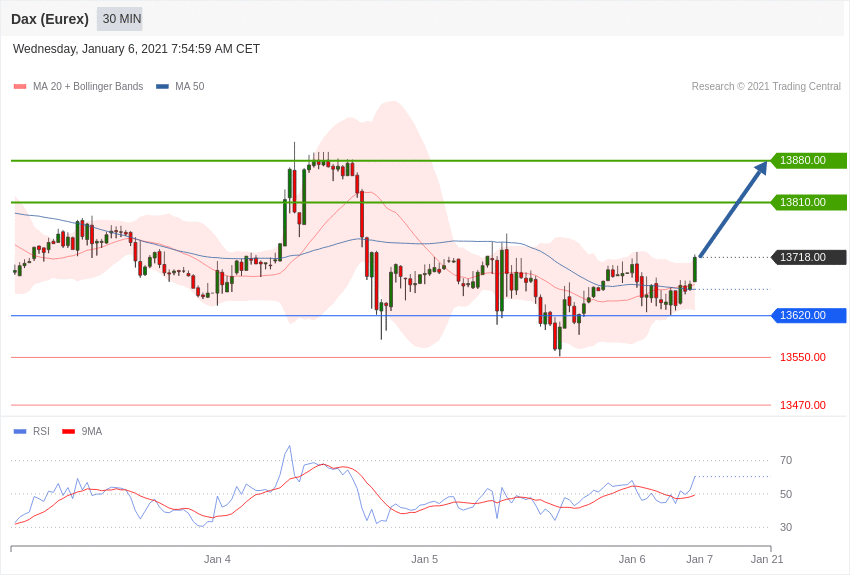Toggle the RSI legend entry

point(31,431)
